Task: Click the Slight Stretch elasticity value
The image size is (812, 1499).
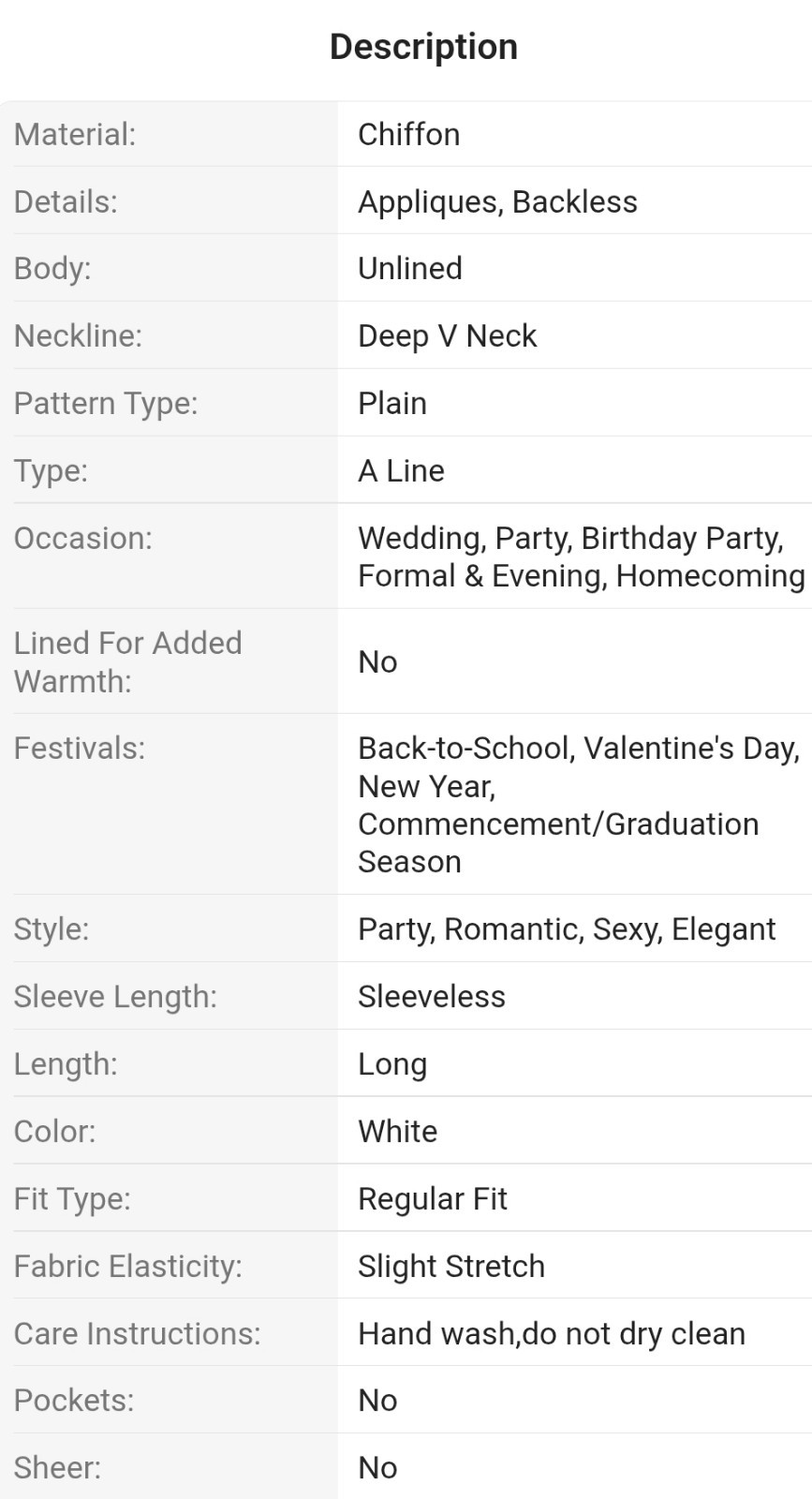Action: point(451,1266)
